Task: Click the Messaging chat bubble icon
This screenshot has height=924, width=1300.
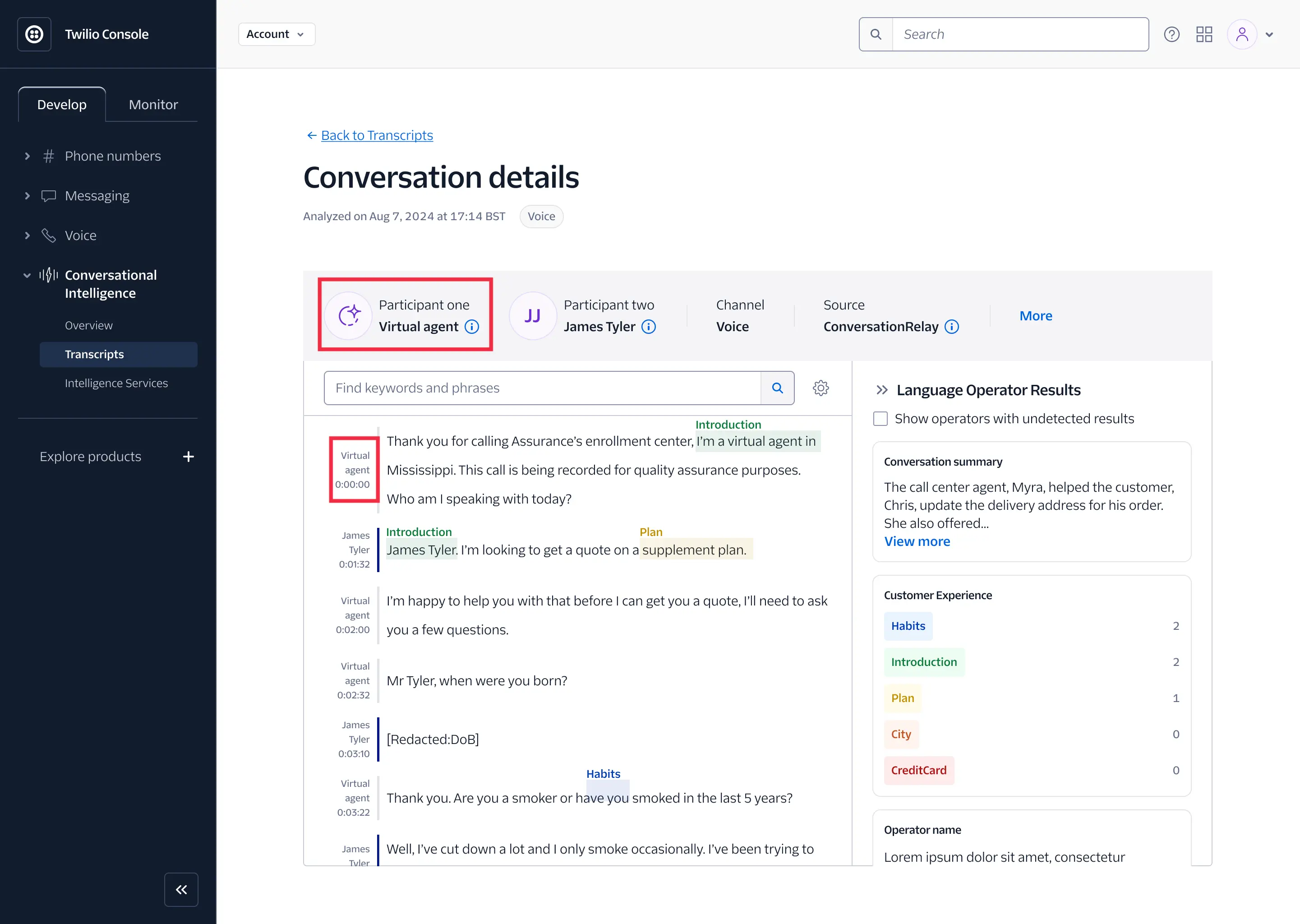Action: [48, 196]
